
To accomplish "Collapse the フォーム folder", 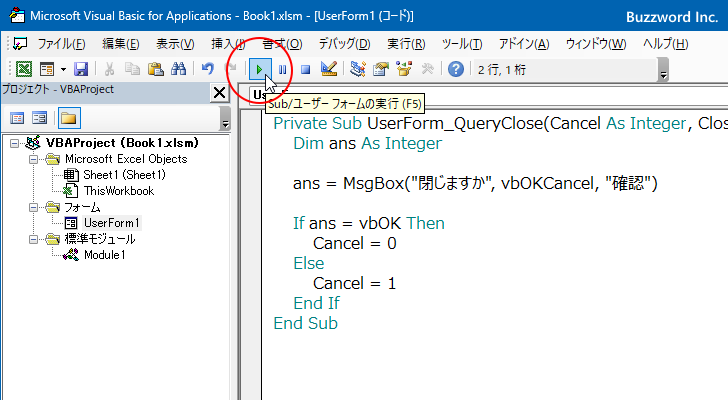I will coord(33,207).
